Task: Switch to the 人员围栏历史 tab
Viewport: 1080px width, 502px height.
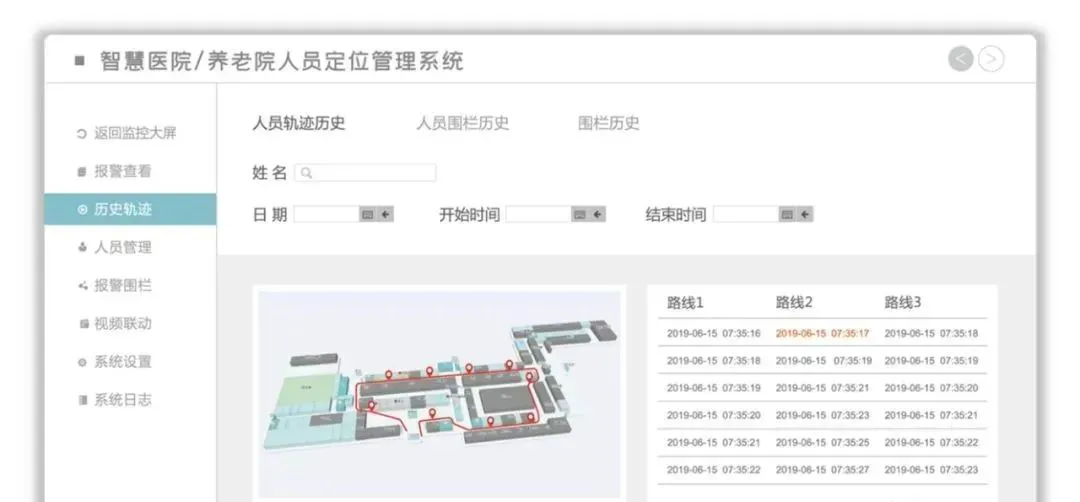Action: pyautogui.click(x=462, y=123)
